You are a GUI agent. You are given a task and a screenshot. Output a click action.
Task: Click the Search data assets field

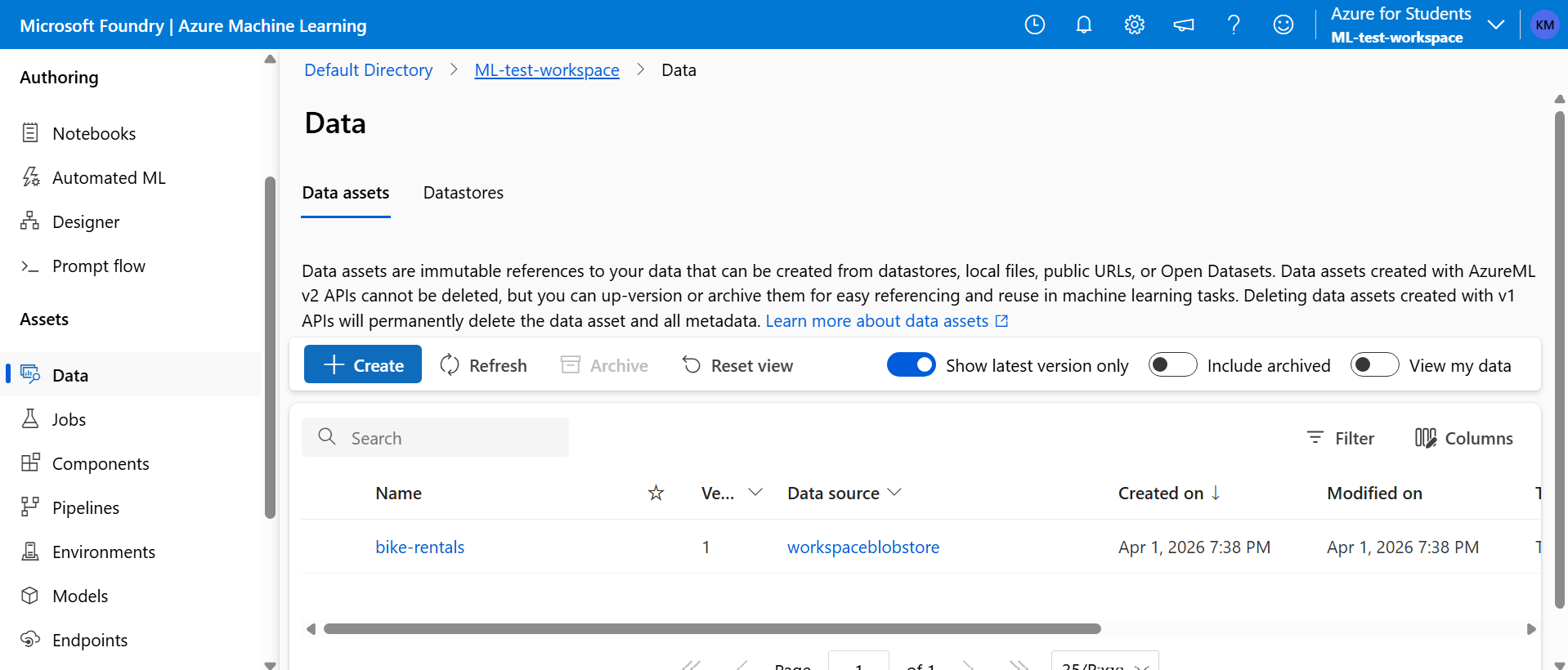pos(435,437)
